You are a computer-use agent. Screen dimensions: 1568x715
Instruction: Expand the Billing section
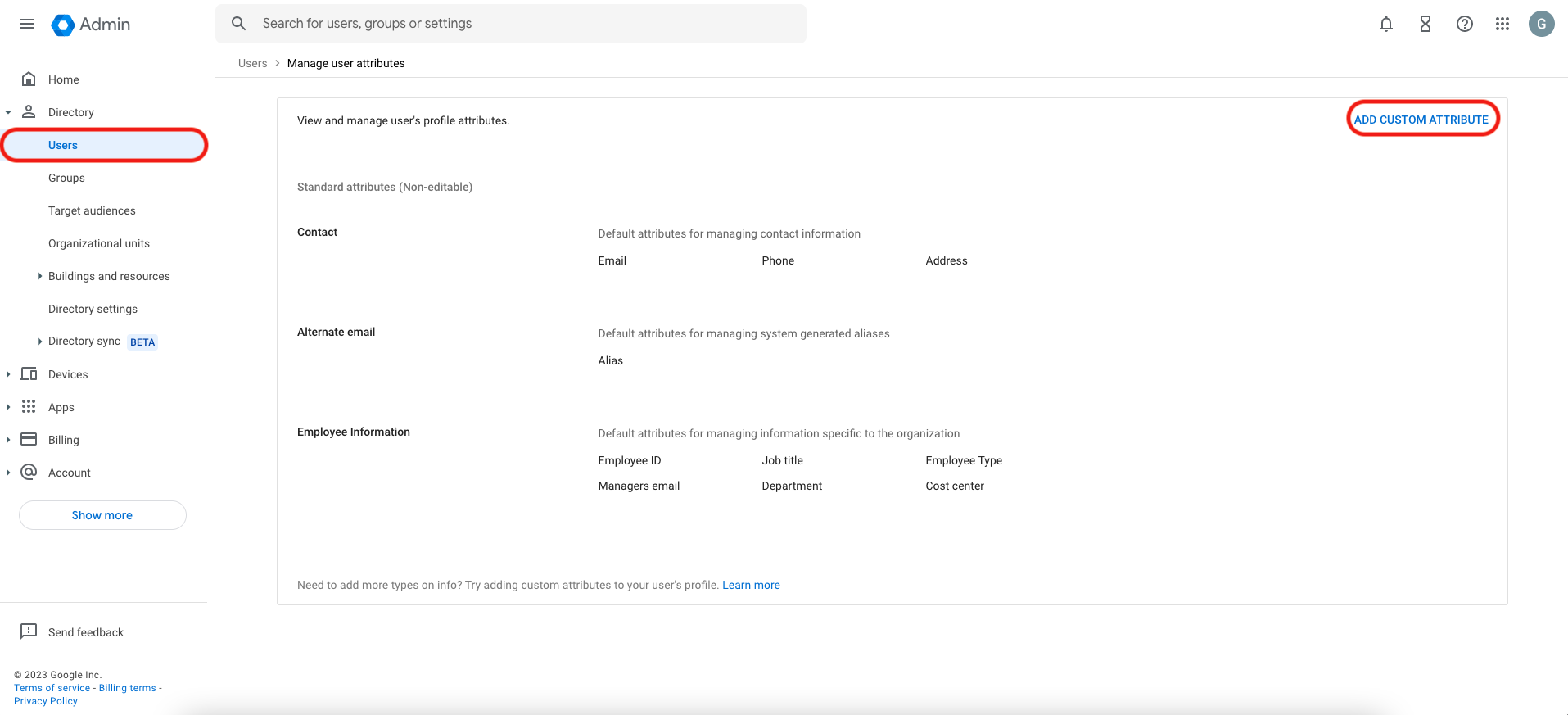click(x=8, y=440)
